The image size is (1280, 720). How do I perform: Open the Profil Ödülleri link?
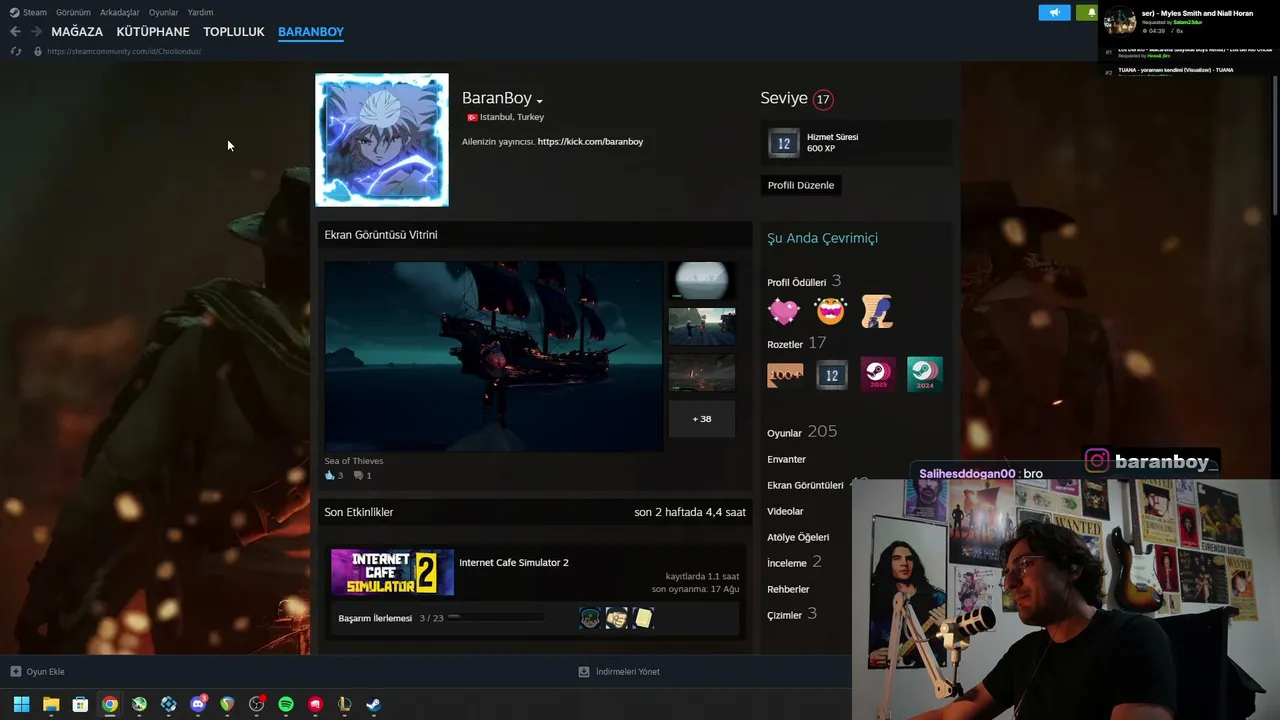click(x=804, y=282)
